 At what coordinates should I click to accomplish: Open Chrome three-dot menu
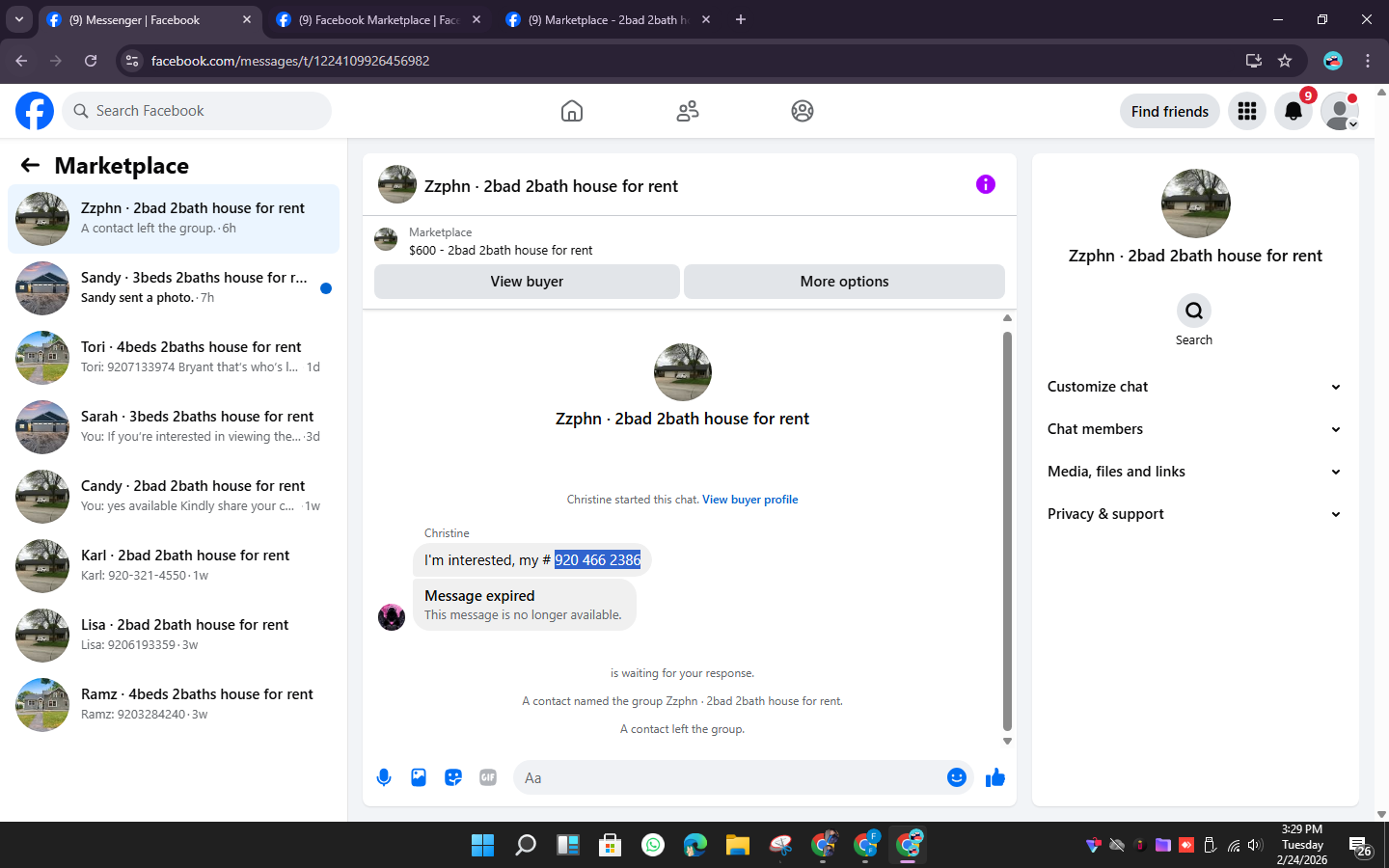coord(1368,61)
